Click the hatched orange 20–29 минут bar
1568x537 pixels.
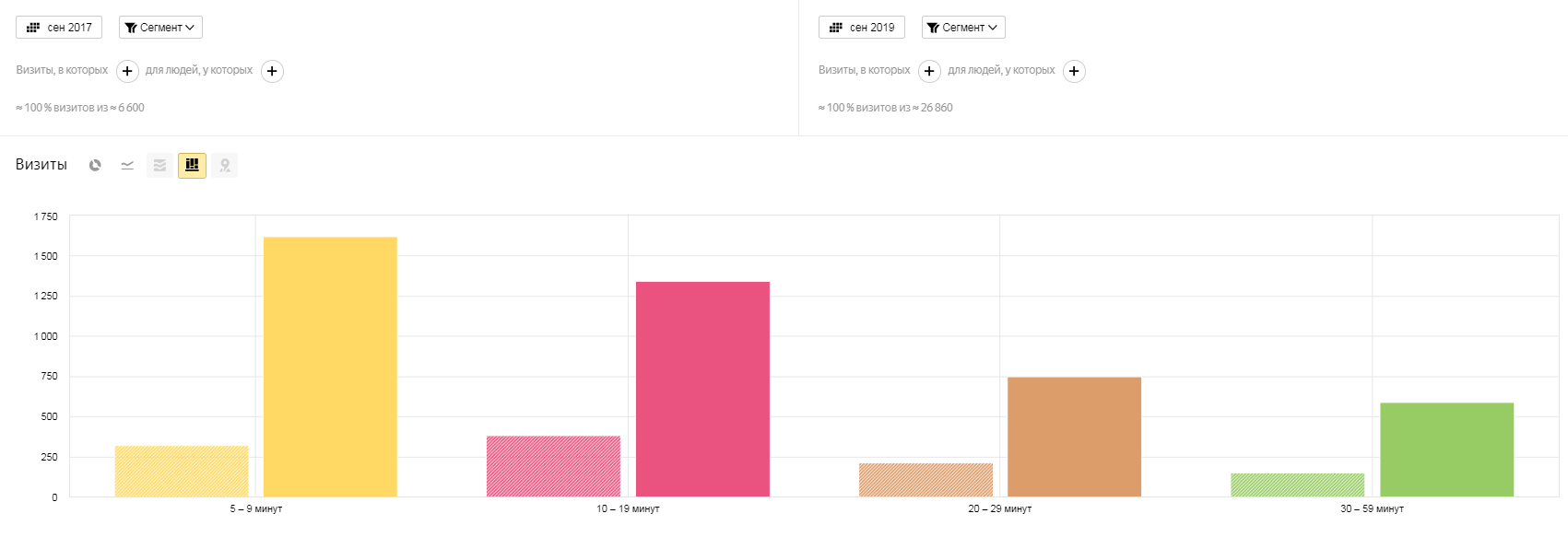point(925,480)
